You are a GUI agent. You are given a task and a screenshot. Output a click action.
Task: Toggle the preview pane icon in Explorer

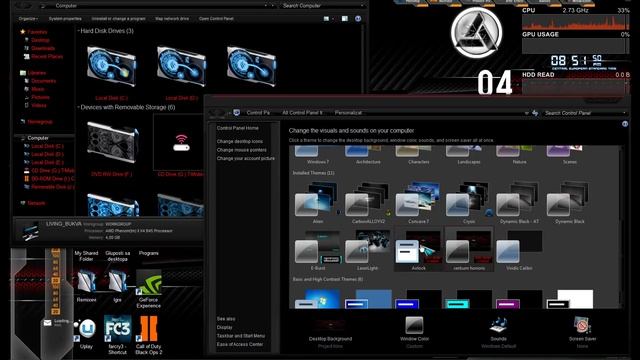pyautogui.click(x=345, y=18)
